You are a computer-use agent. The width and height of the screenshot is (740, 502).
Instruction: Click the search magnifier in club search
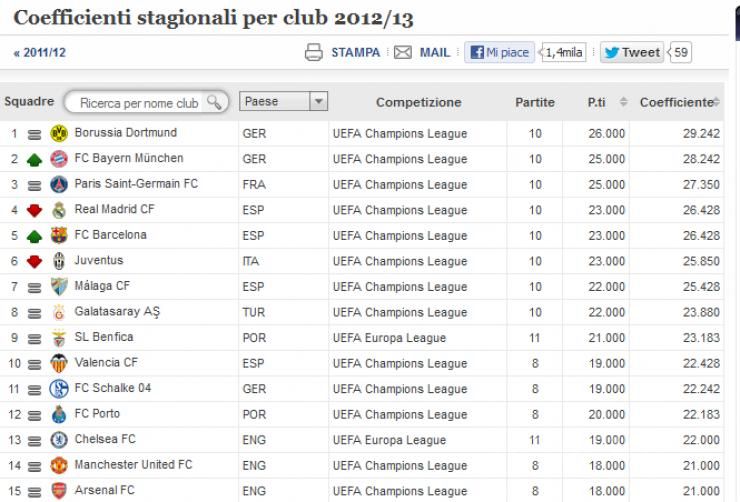[214, 102]
